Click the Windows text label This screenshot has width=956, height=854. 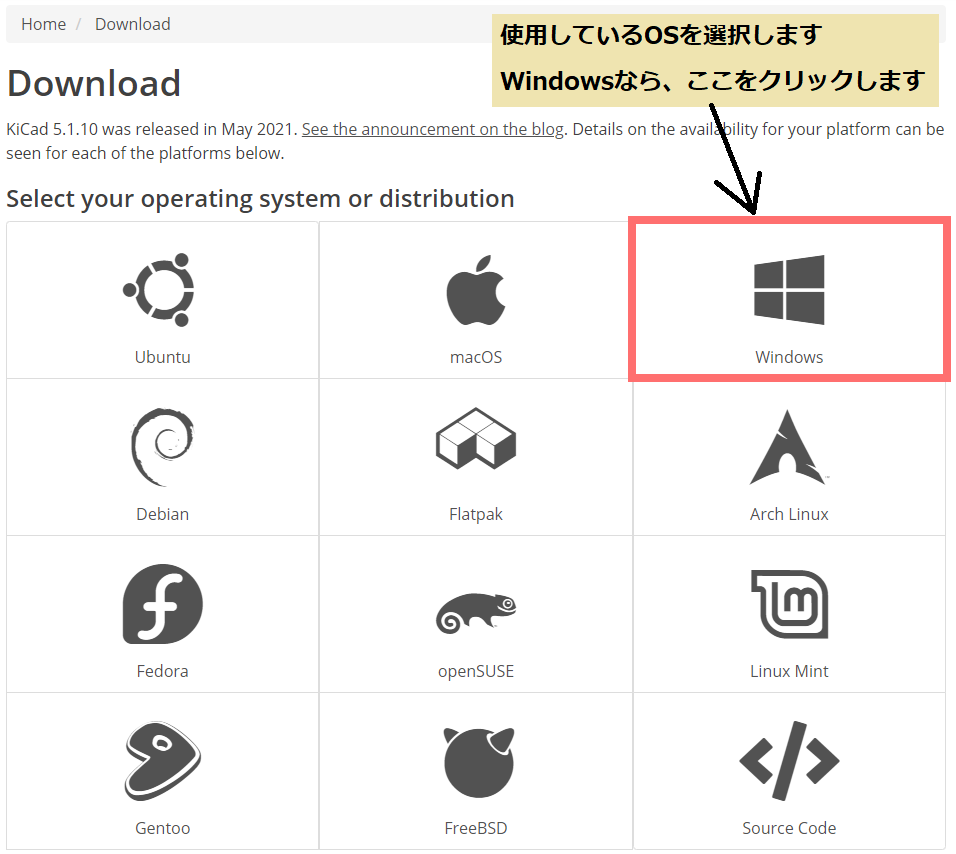coord(789,357)
